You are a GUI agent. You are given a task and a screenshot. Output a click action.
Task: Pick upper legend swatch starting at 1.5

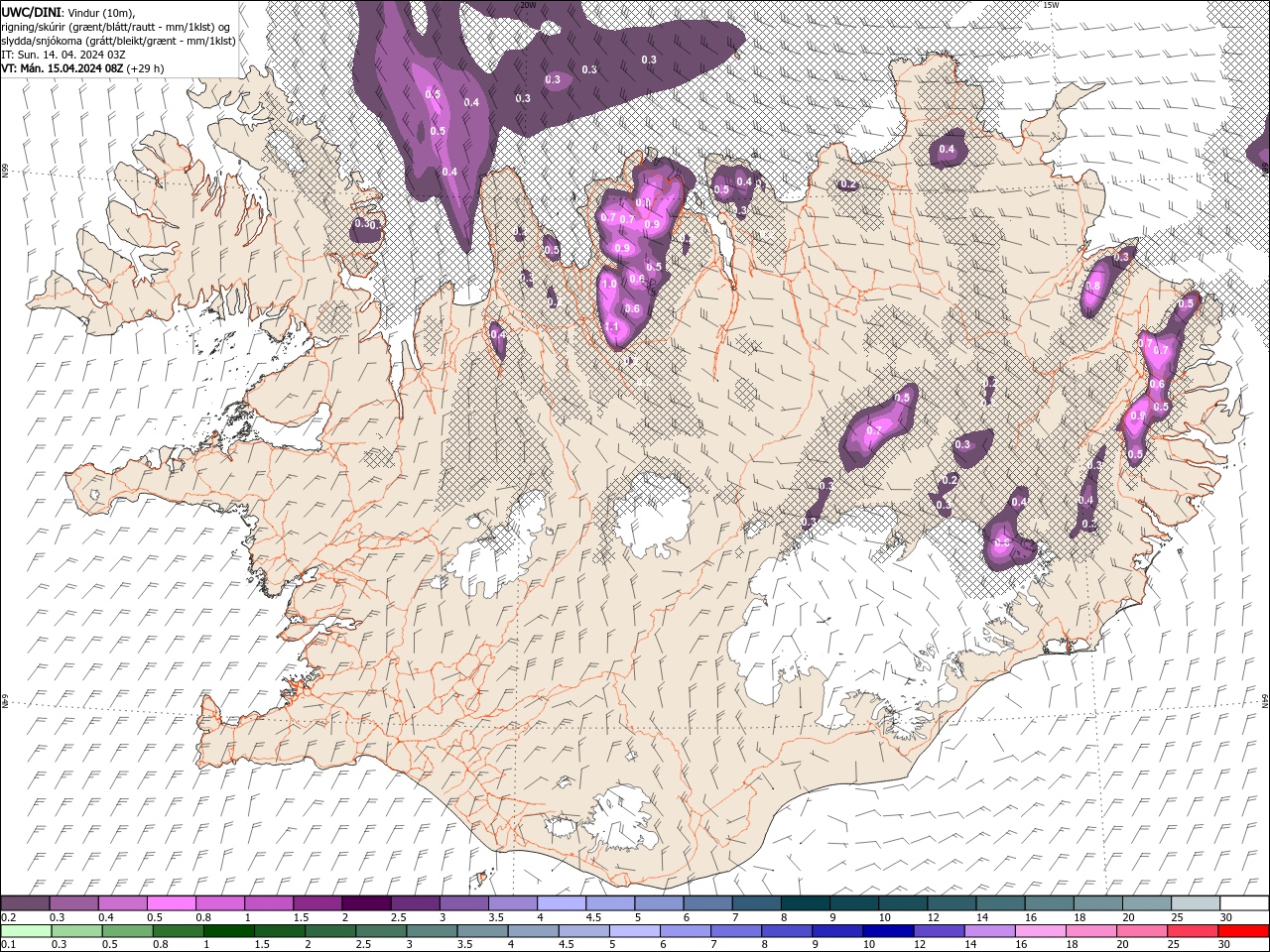pyautogui.click(x=317, y=903)
